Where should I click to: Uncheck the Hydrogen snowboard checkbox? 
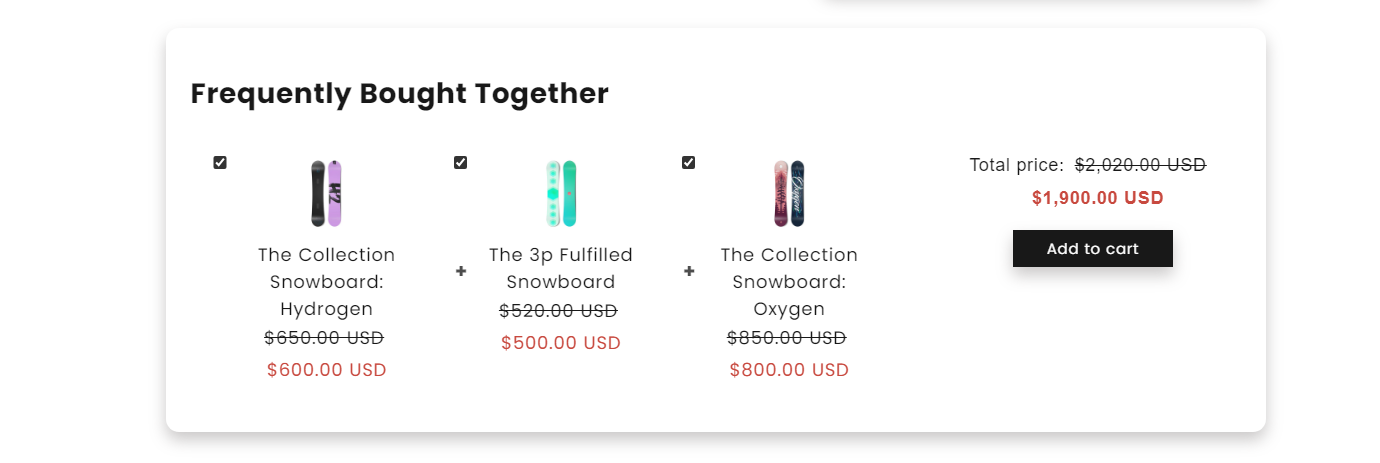(x=220, y=163)
